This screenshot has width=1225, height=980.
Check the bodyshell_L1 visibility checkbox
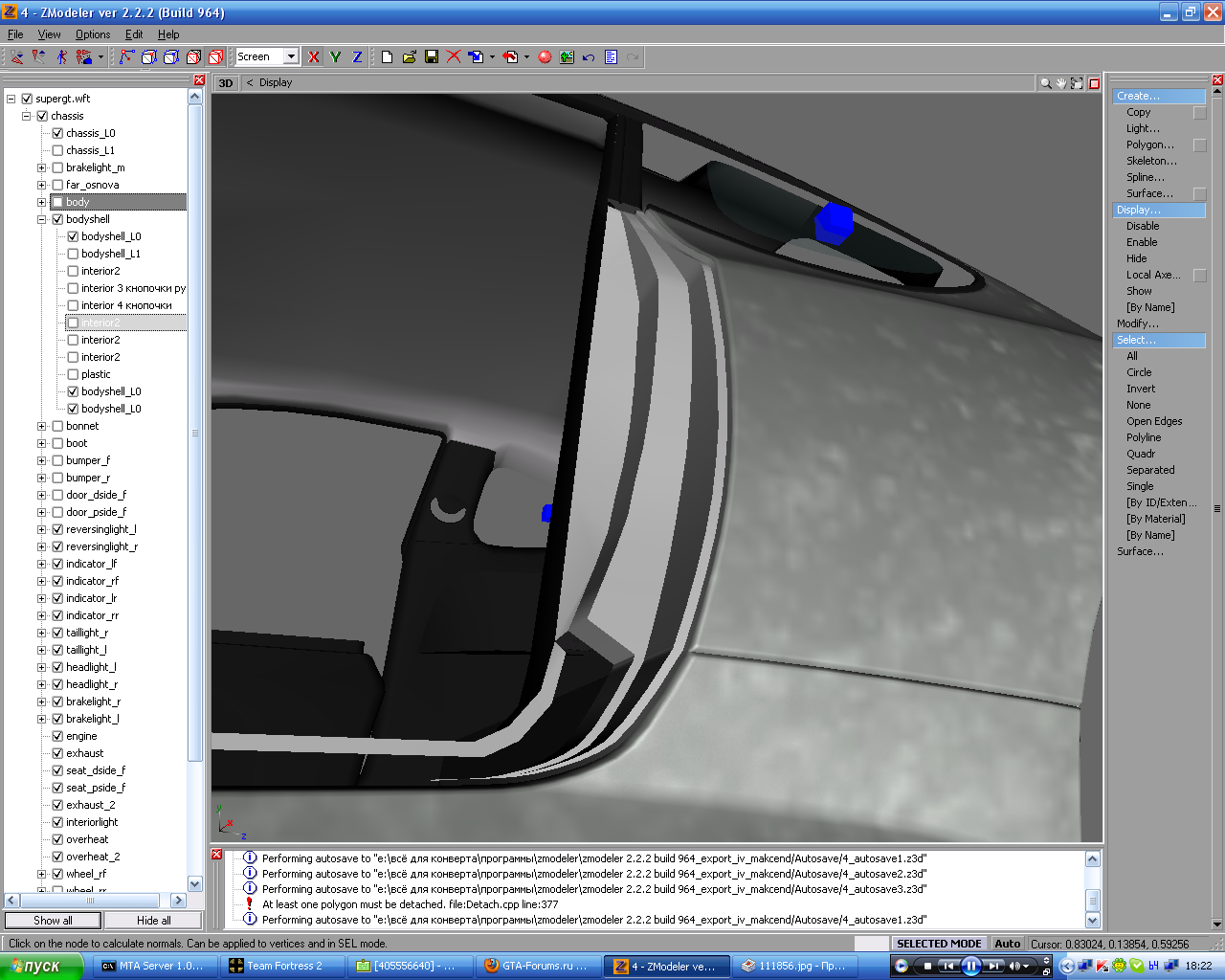[x=73, y=254]
